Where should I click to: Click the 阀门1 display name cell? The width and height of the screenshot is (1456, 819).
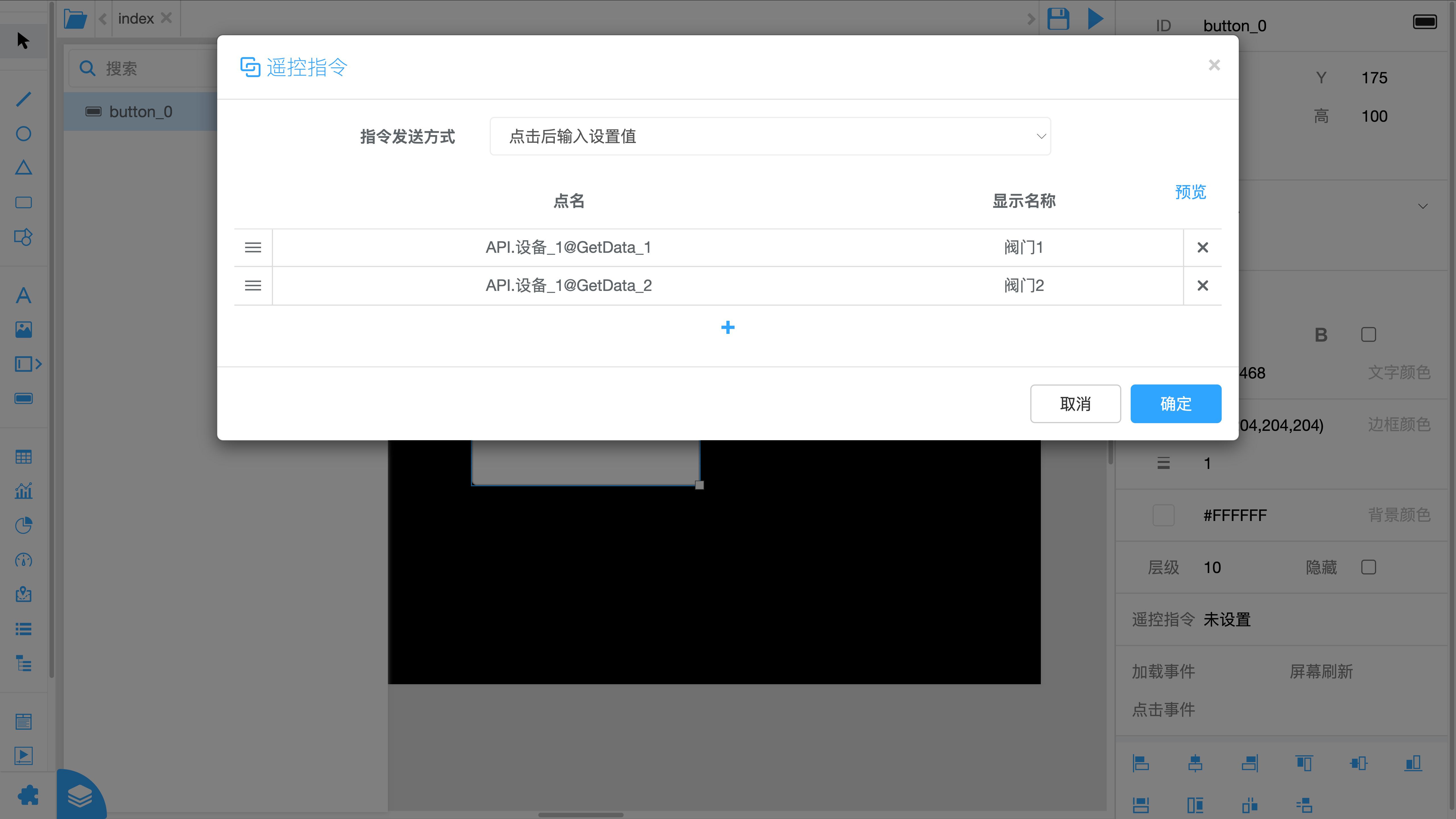(x=1024, y=248)
